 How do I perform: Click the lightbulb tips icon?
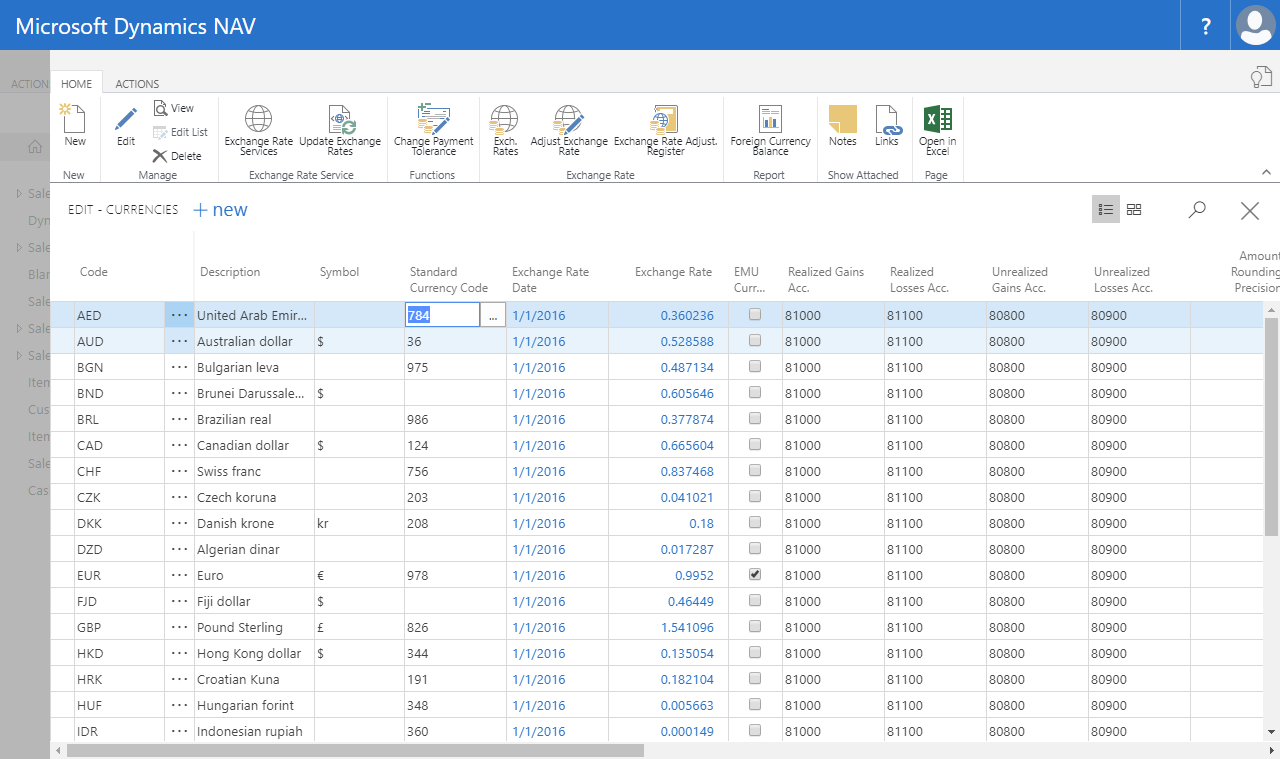(1261, 77)
